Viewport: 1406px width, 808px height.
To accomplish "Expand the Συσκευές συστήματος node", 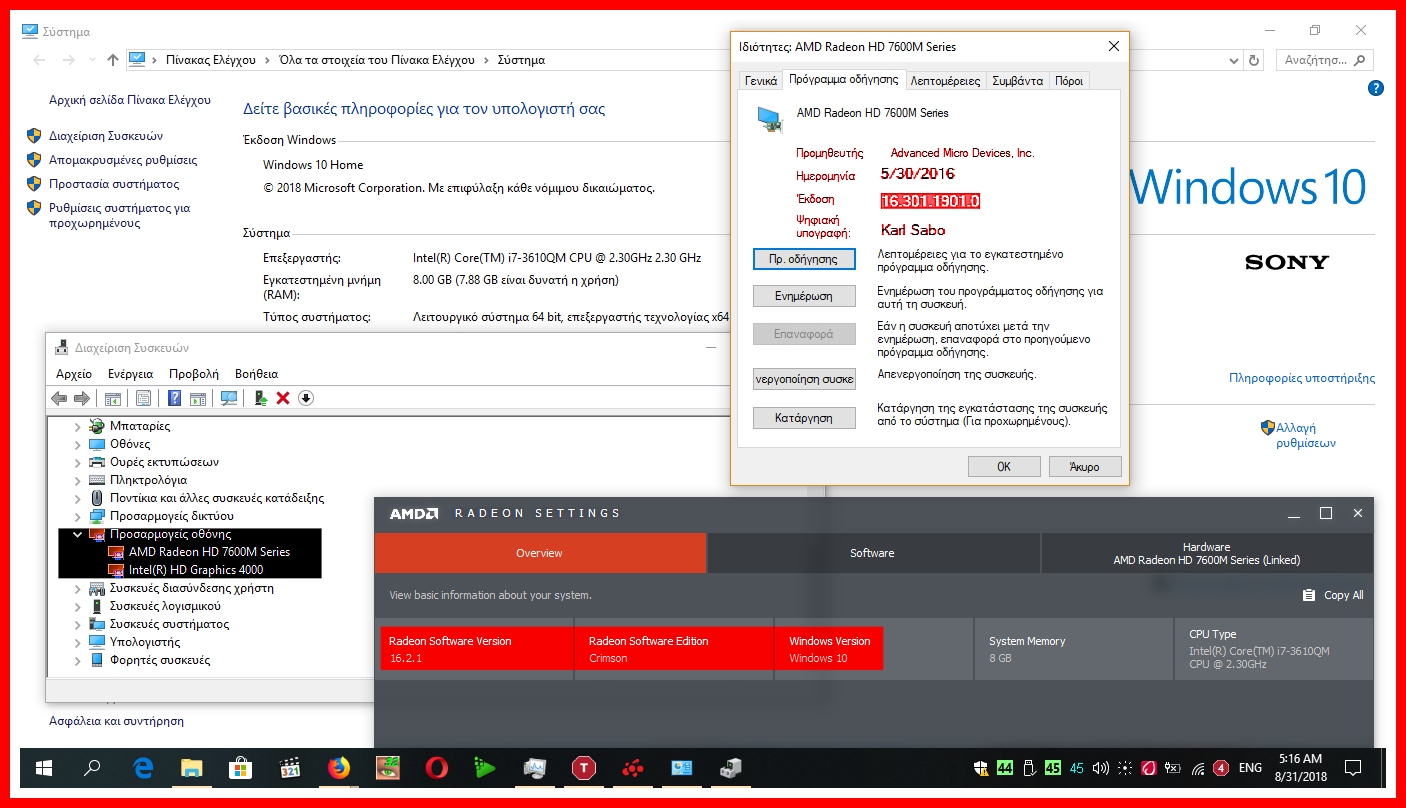I will pyautogui.click(x=78, y=624).
